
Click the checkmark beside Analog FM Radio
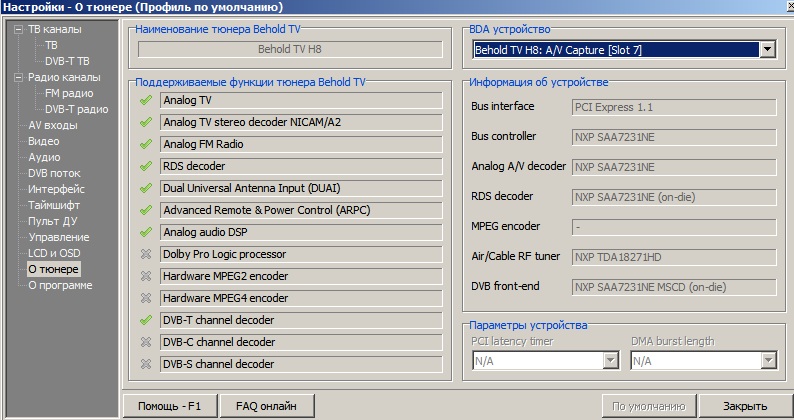pyautogui.click(x=146, y=145)
